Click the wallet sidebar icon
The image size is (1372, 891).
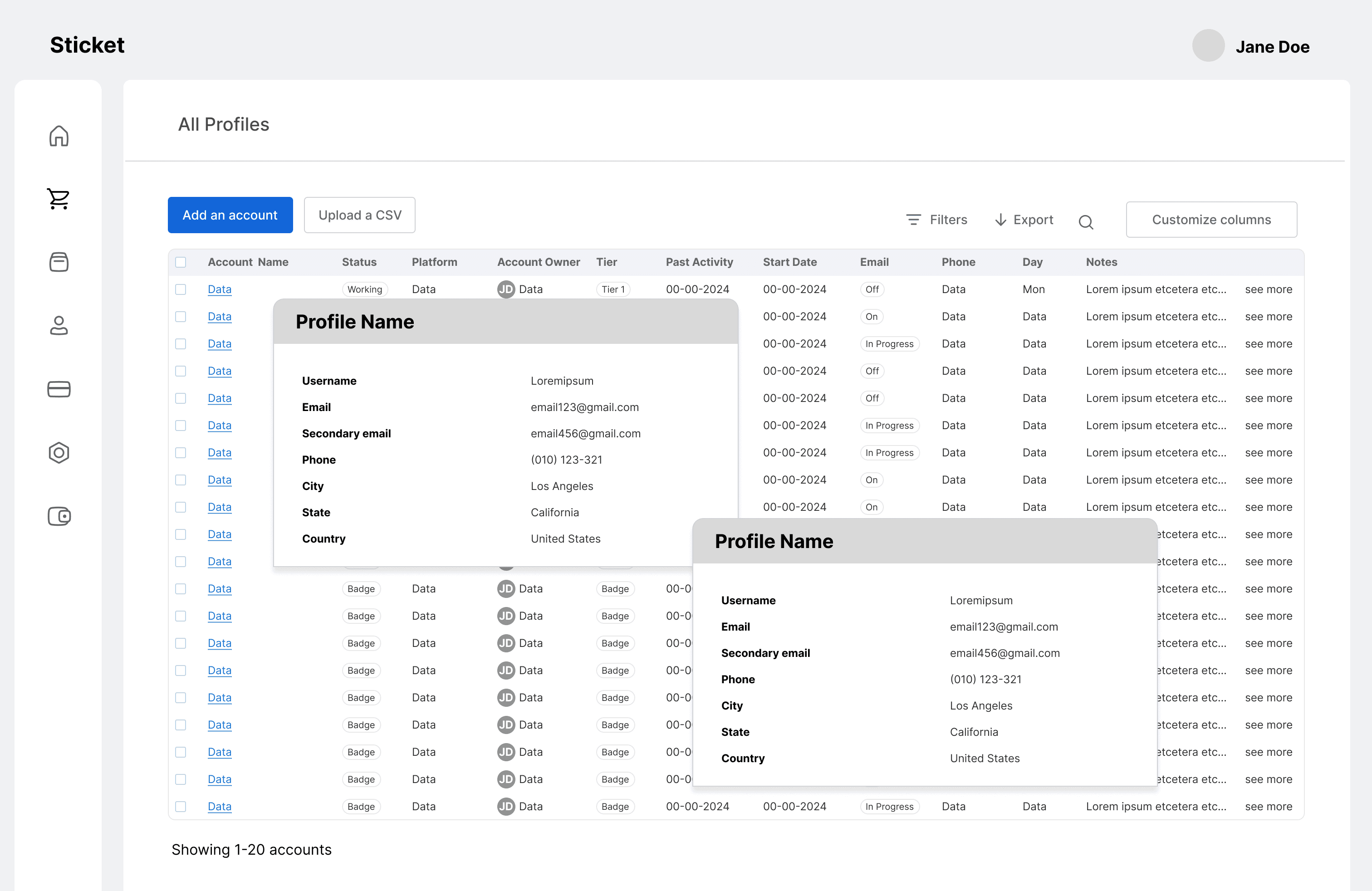59,516
